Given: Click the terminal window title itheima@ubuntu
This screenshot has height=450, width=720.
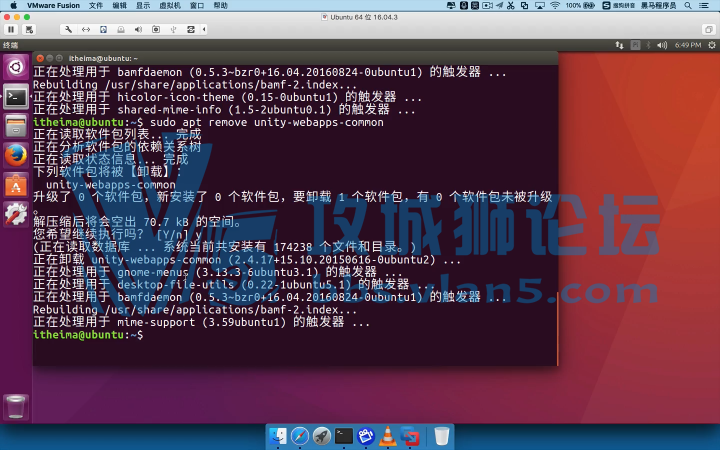Looking at the screenshot, I should click(103, 58).
